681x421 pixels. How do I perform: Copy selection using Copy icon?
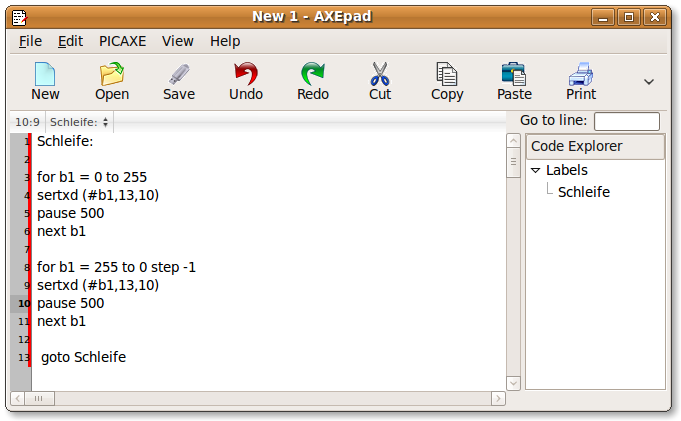tap(447, 81)
